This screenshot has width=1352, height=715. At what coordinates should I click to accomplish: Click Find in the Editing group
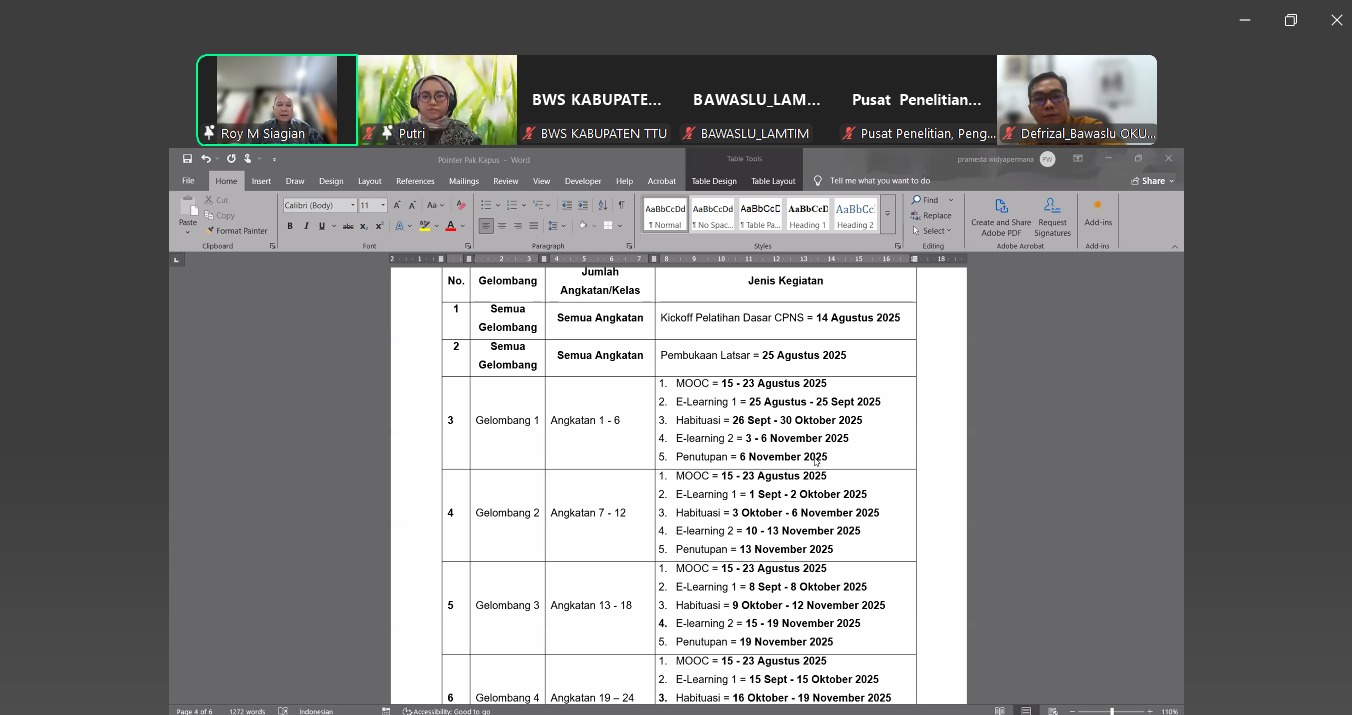(926, 200)
